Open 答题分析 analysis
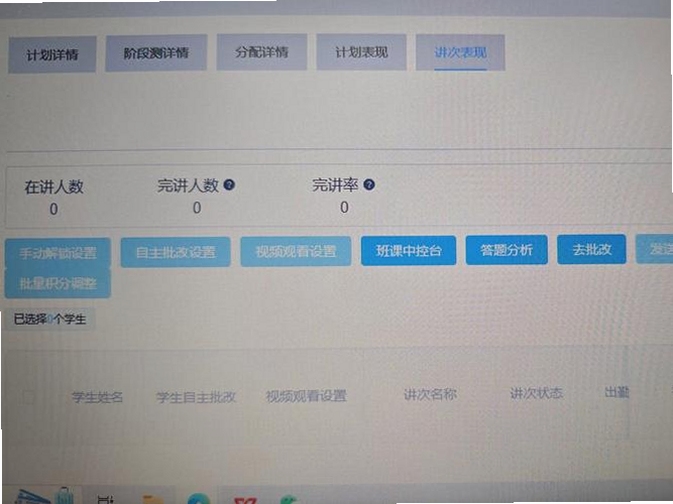Image resolution: width=673 pixels, height=504 pixels. click(506, 249)
